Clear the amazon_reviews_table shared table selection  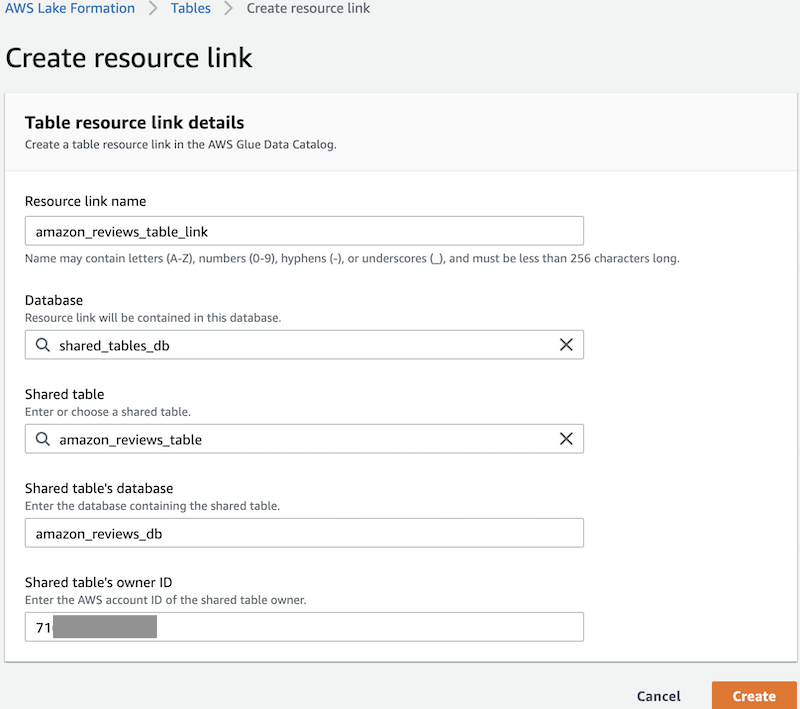566,439
